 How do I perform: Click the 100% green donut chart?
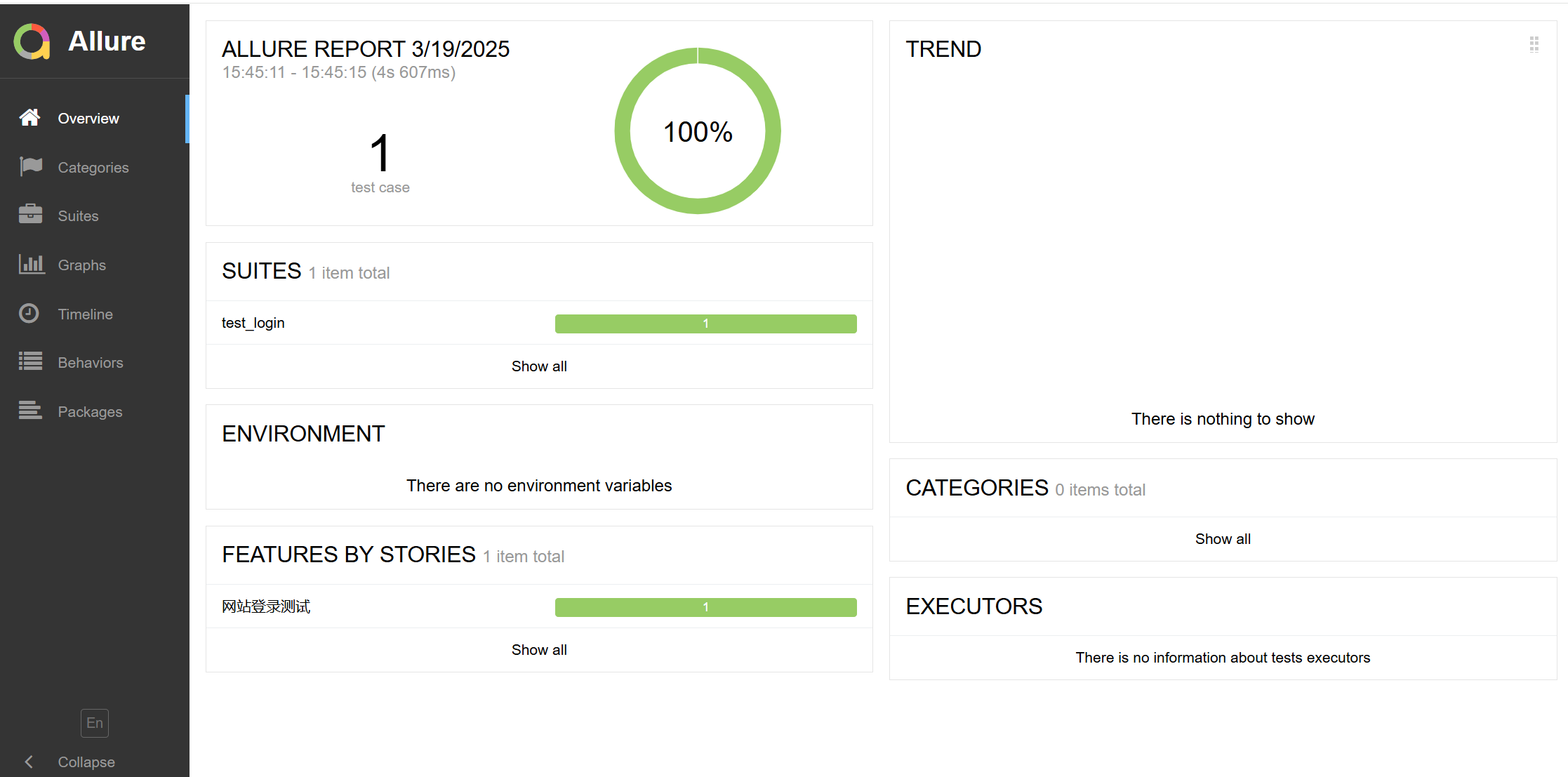click(x=698, y=131)
